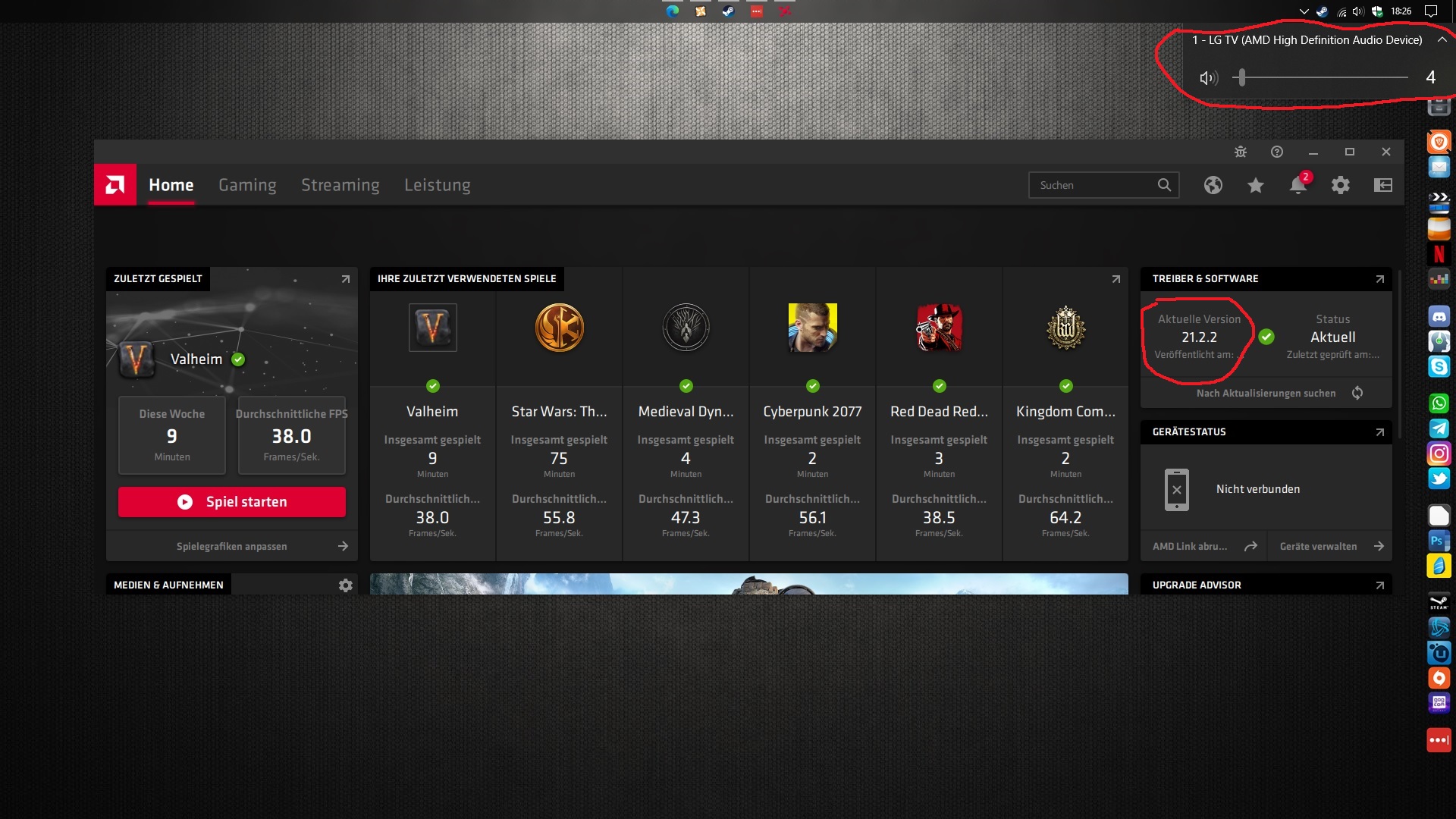Select Medieval Dynasty game icon

tap(686, 328)
